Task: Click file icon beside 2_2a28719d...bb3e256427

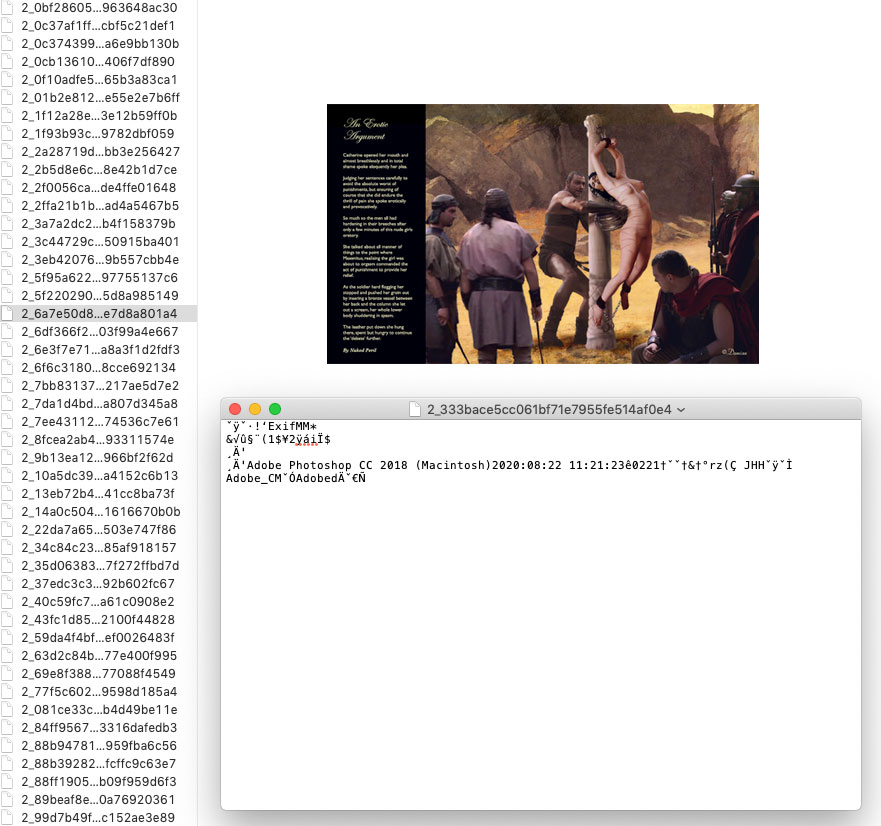Action: coord(9,152)
